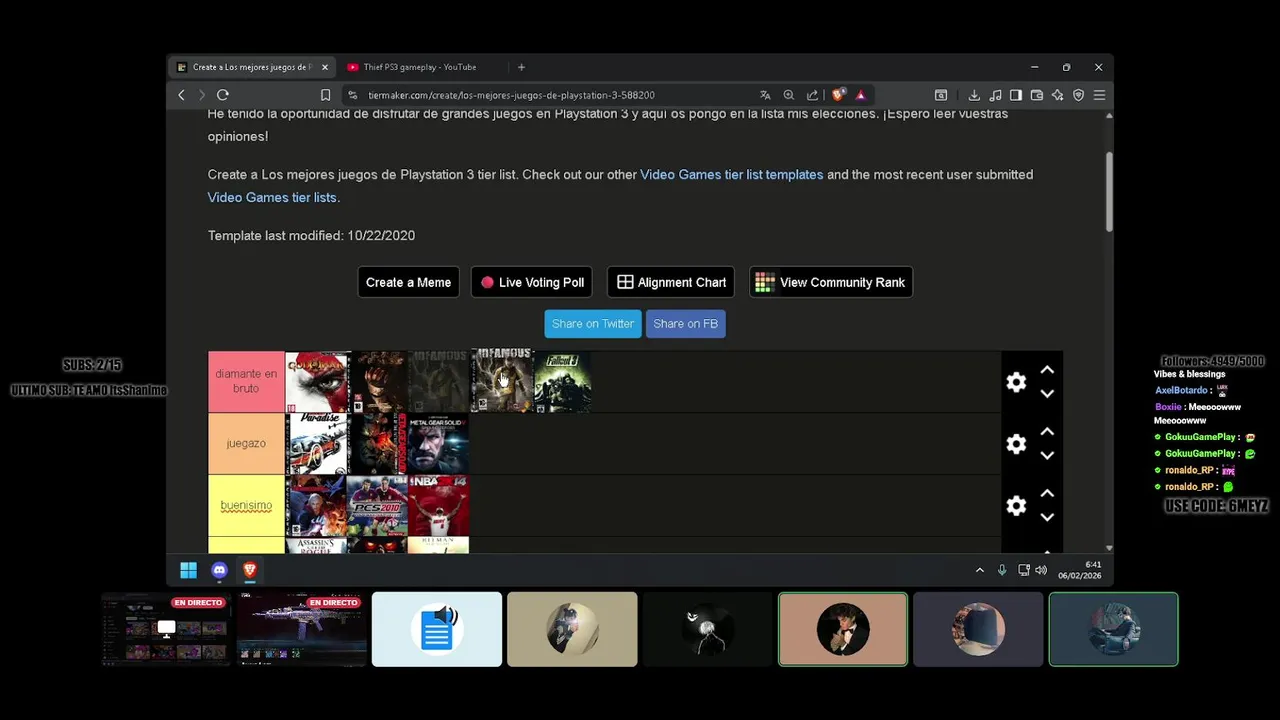Select the PES 2010 game cover
Viewport: 1280px width, 720px height.
coord(377,505)
